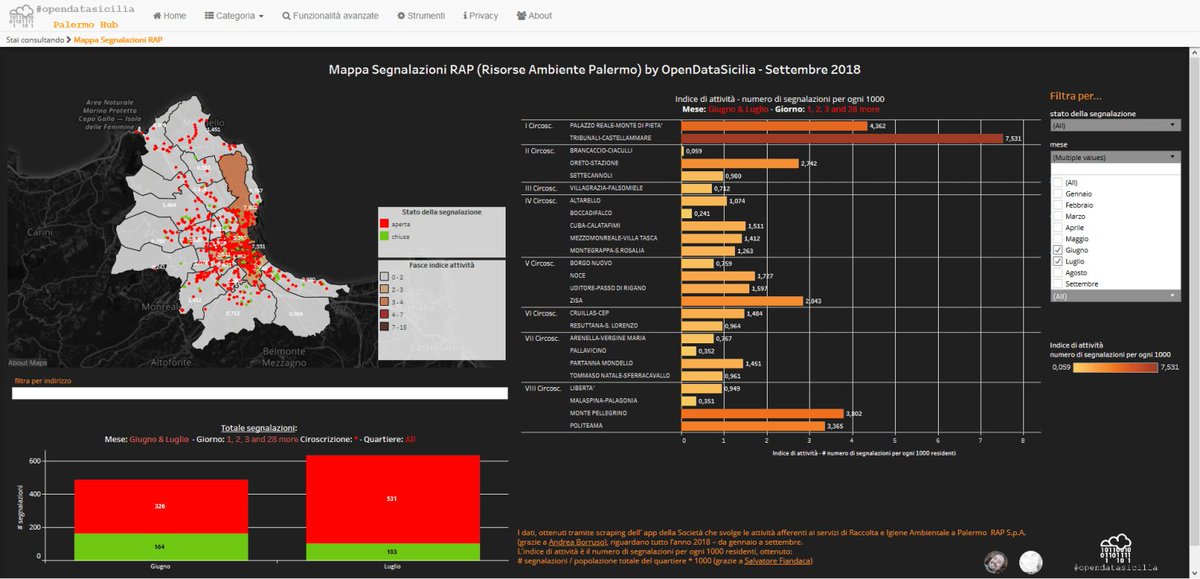Click the opendatasicilia Palermo Hub logo
The height and width of the screenshot is (579, 1200).
pyautogui.click(x=70, y=15)
